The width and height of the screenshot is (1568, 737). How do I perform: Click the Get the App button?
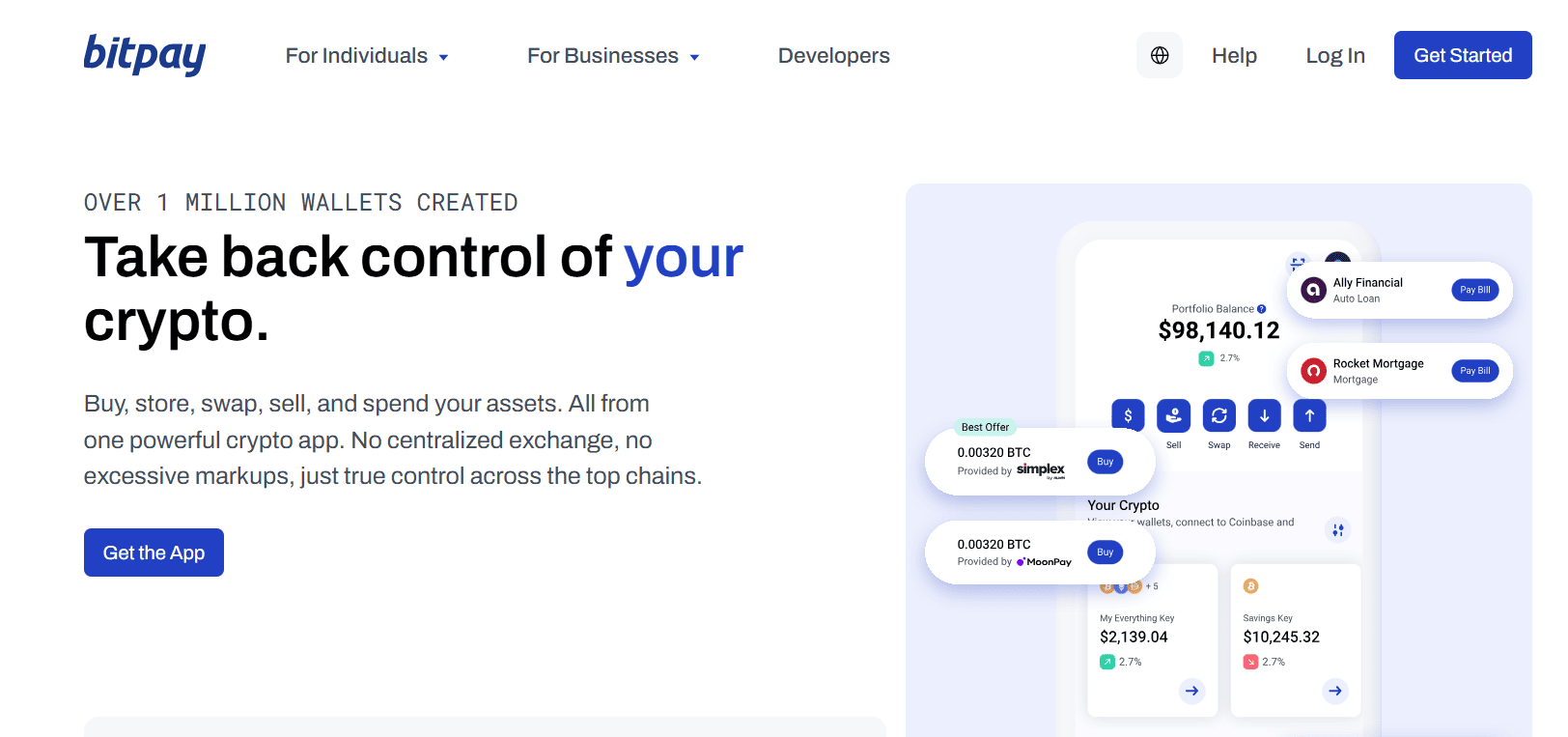154,553
